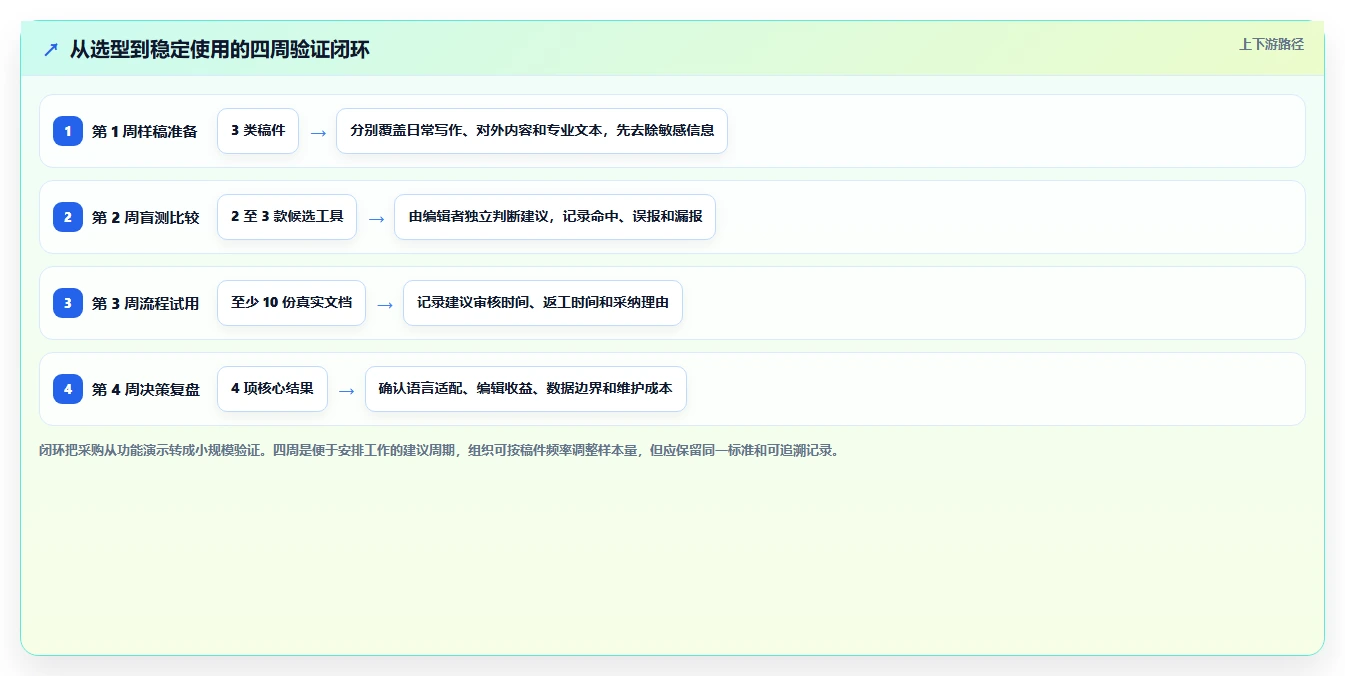Select step number 1 badge
This screenshot has height=676, width=1345.
68,131
